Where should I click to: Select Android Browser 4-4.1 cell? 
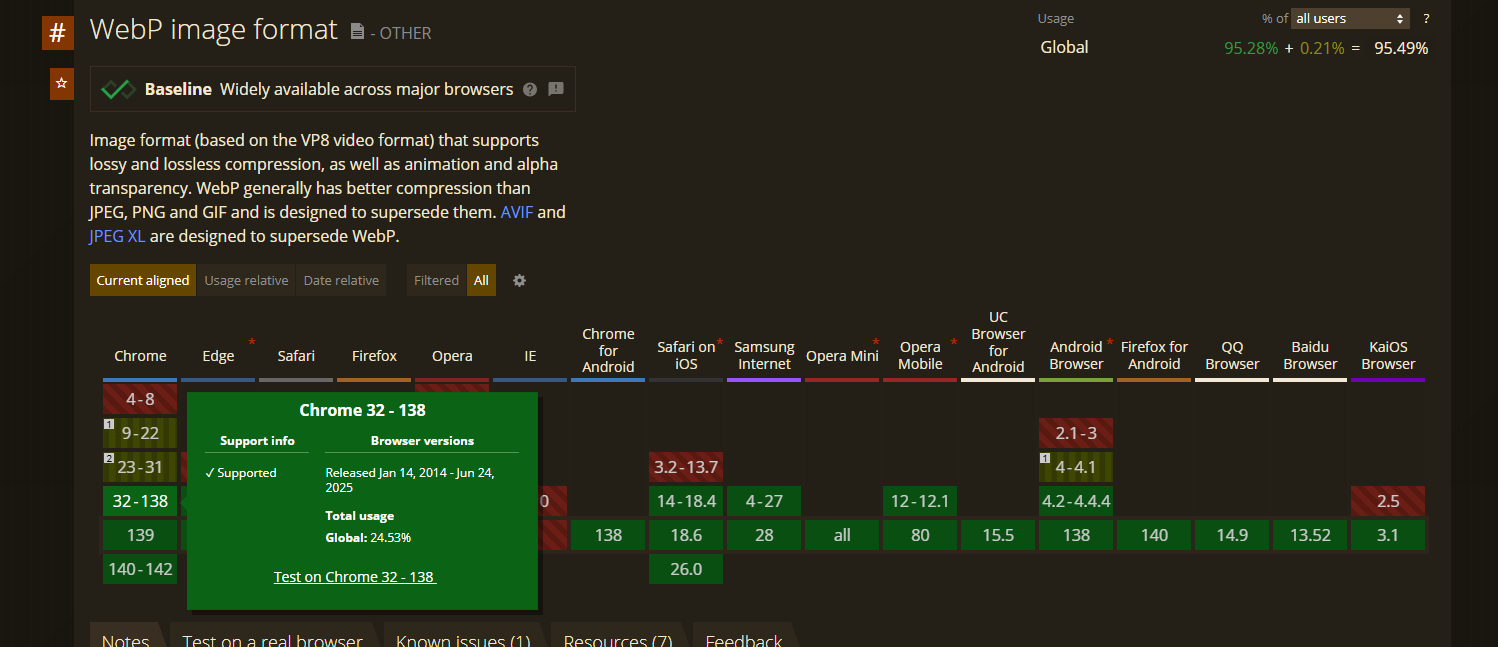1076,467
